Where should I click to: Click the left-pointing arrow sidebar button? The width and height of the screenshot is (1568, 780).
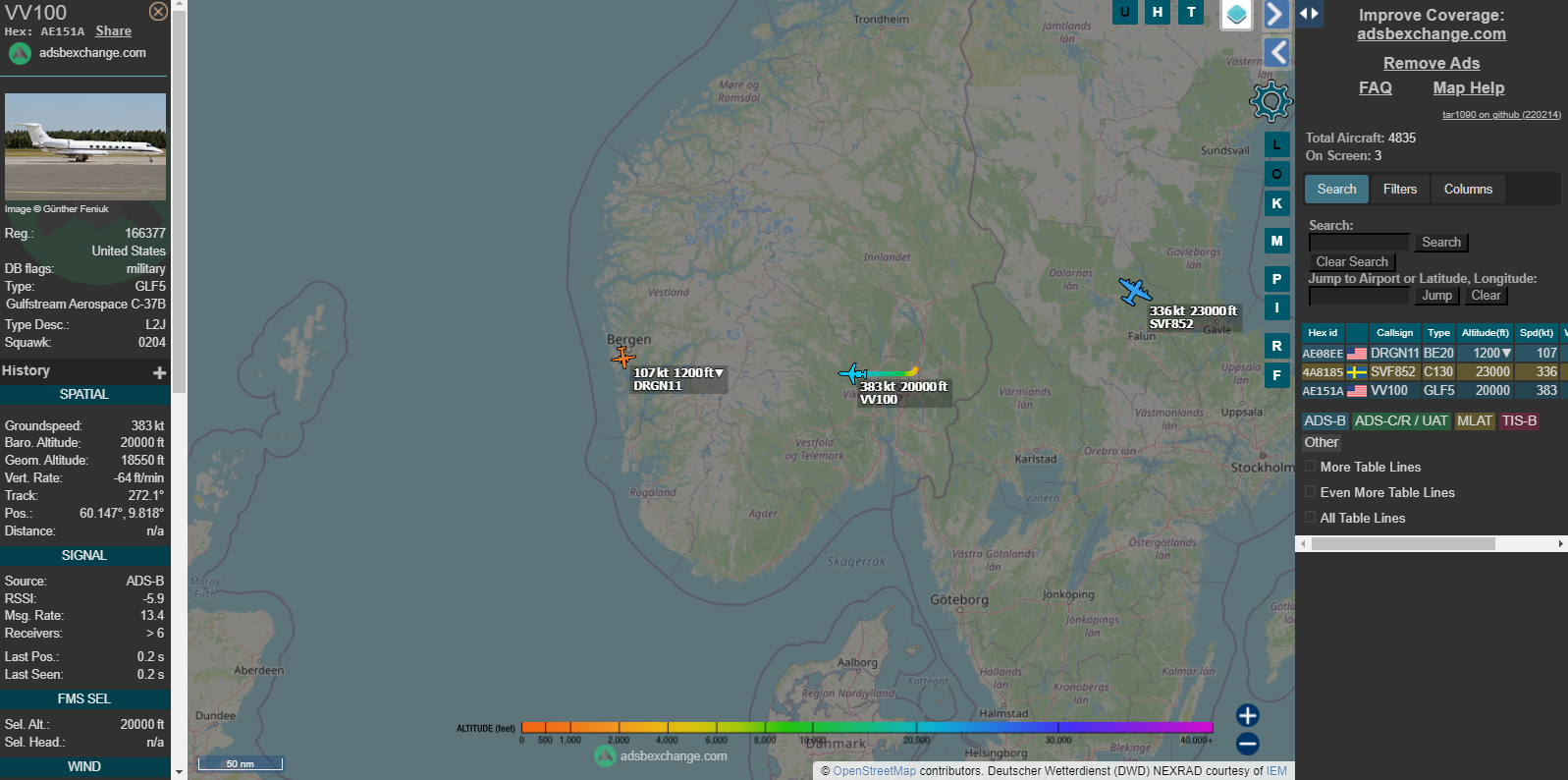coord(1275,52)
